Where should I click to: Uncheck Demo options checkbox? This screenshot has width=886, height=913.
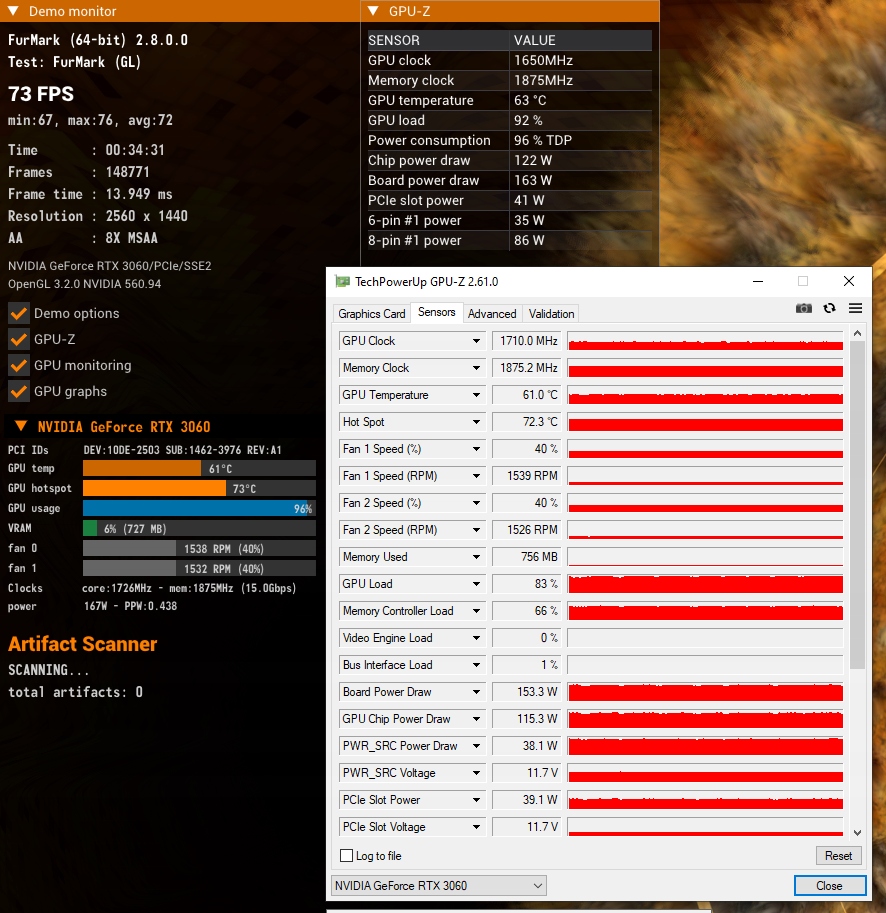click(19, 313)
